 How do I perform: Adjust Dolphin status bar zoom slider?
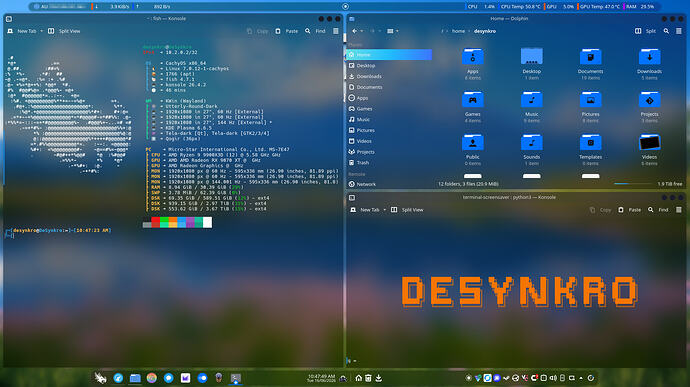[x=632, y=184]
